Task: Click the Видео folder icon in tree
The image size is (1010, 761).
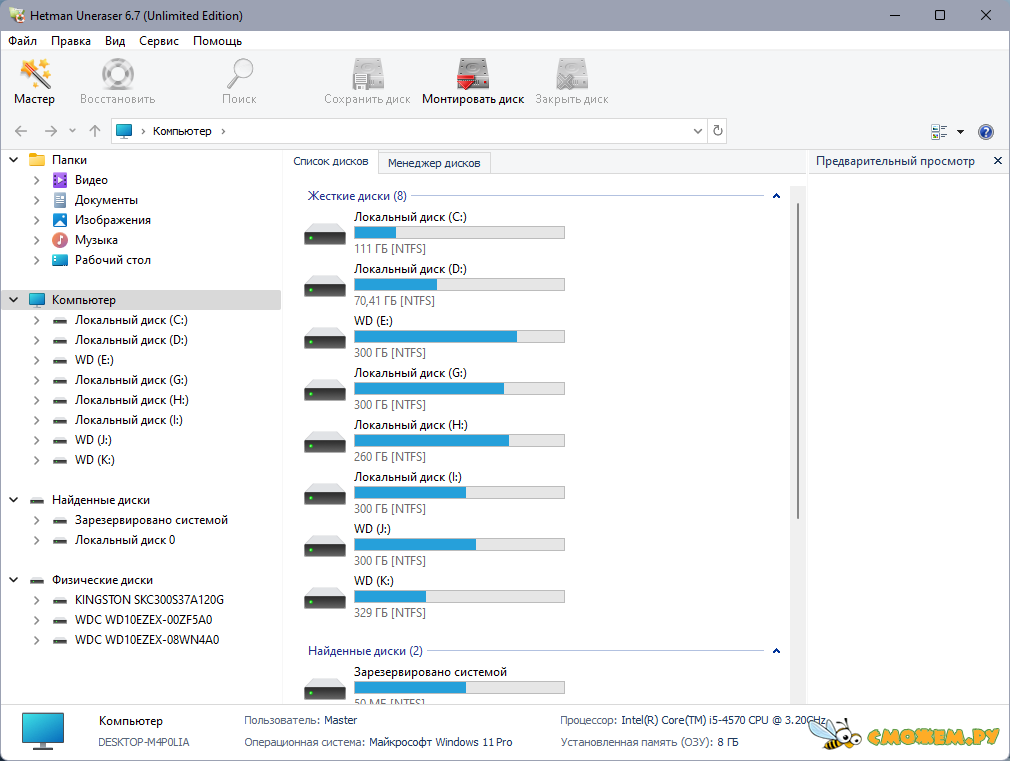Action: 60,180
